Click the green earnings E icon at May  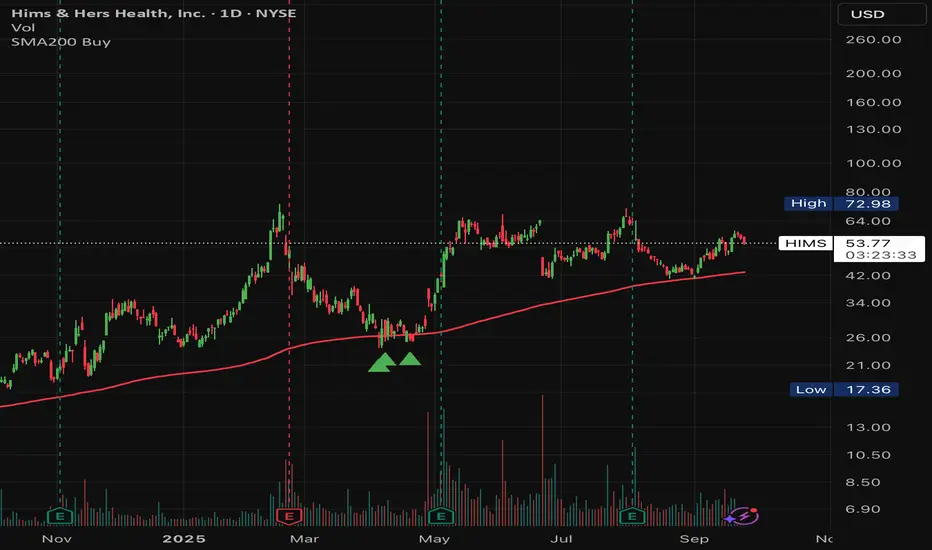441,516
